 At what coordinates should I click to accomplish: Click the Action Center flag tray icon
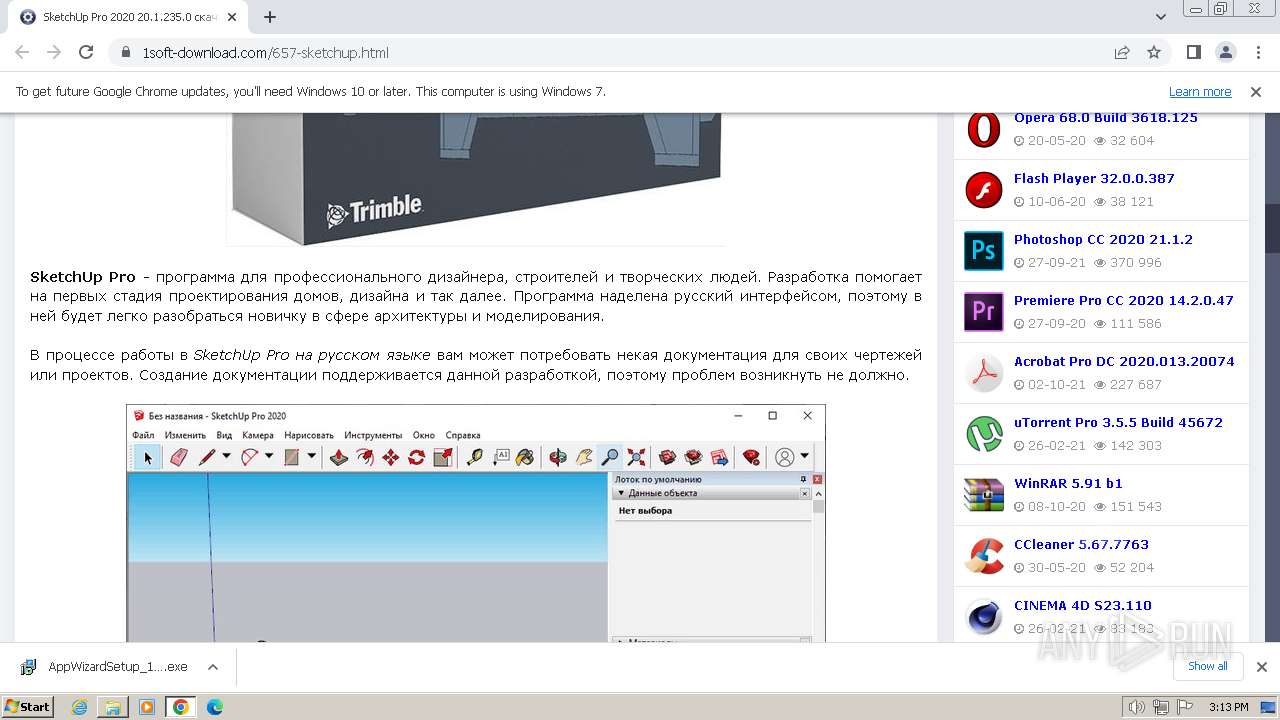point(1185,707)
